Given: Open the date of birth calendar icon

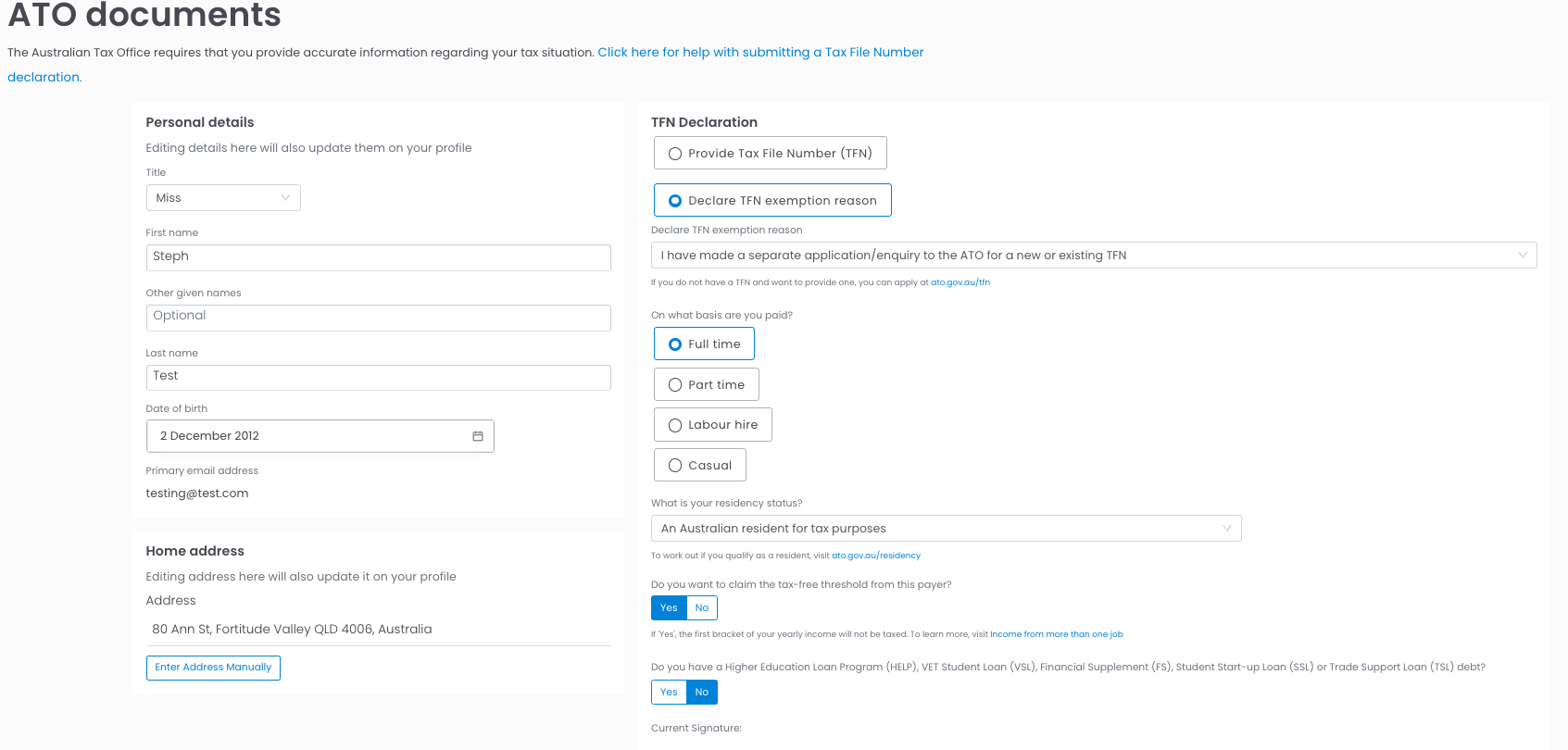Looking at the screenshot, I should click(x=478, y=436).
